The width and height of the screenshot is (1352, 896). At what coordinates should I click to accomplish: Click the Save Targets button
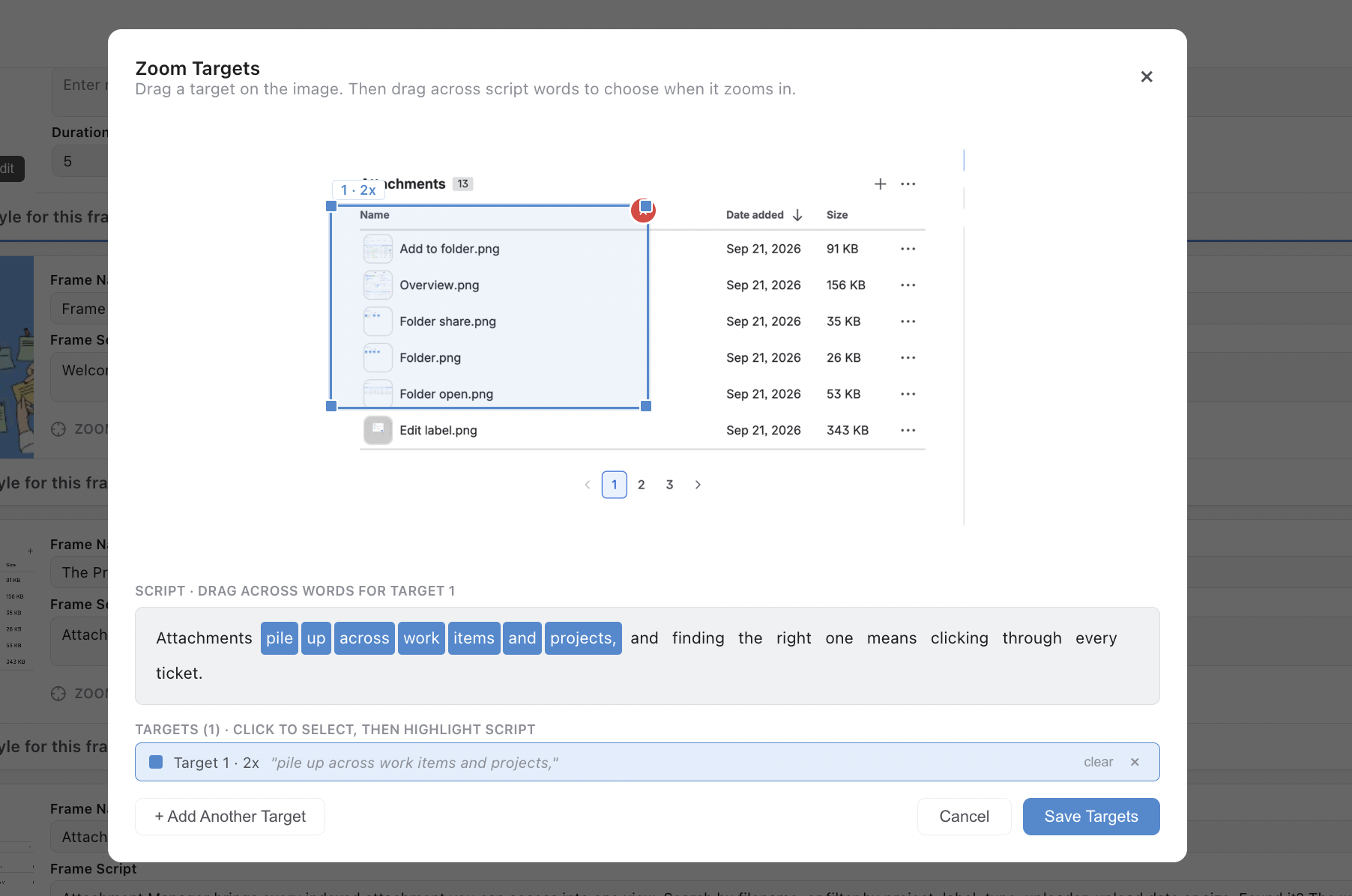1091,817
